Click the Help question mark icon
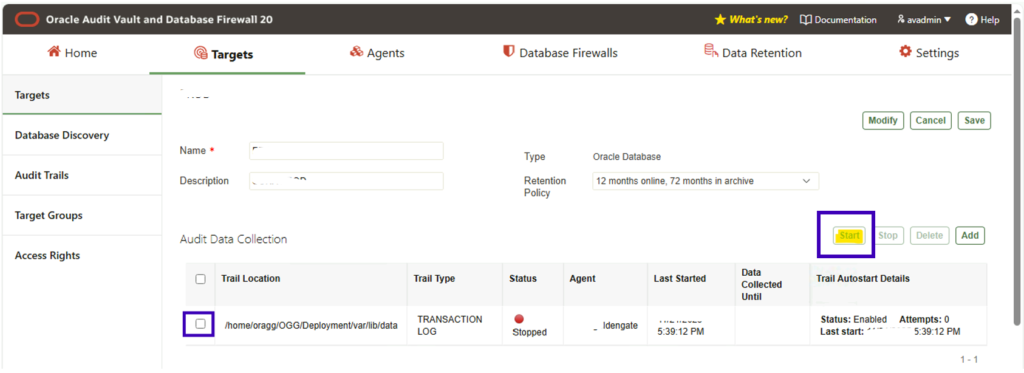 coord(971,20)
